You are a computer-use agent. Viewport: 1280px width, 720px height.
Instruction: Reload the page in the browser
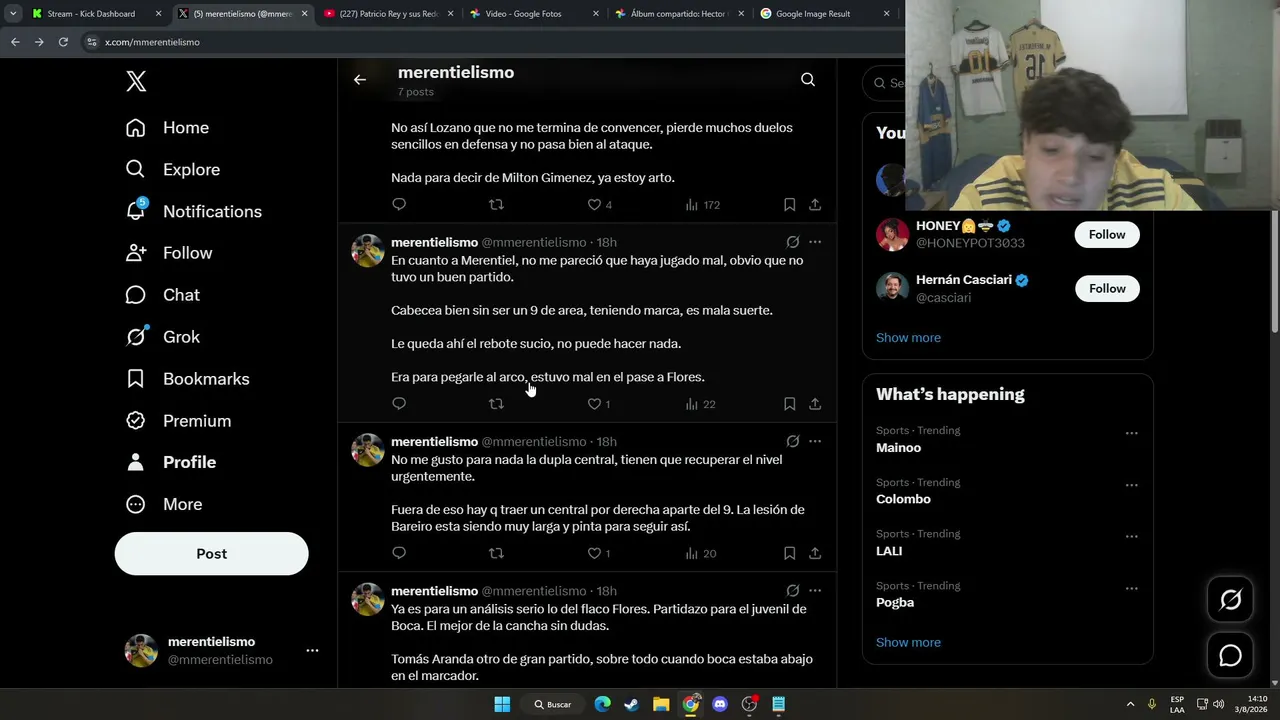pos(63,42)
